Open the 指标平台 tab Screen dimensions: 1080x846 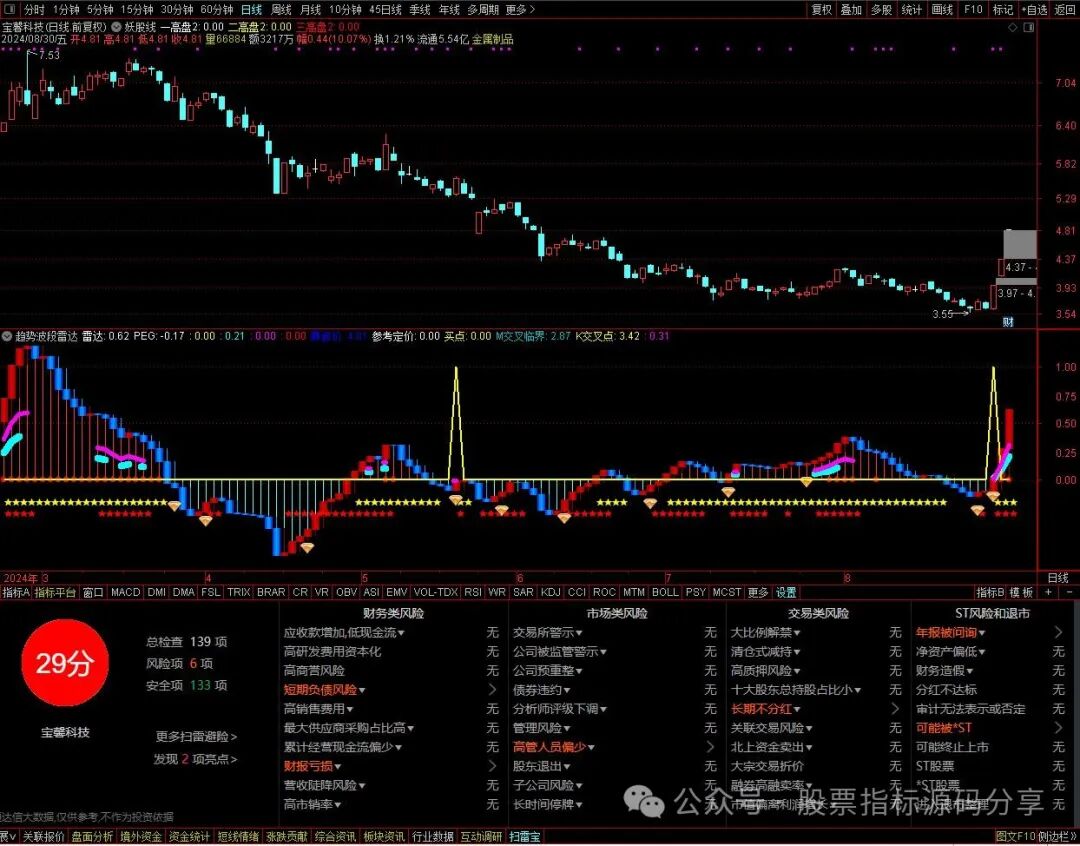coord(55,592)
